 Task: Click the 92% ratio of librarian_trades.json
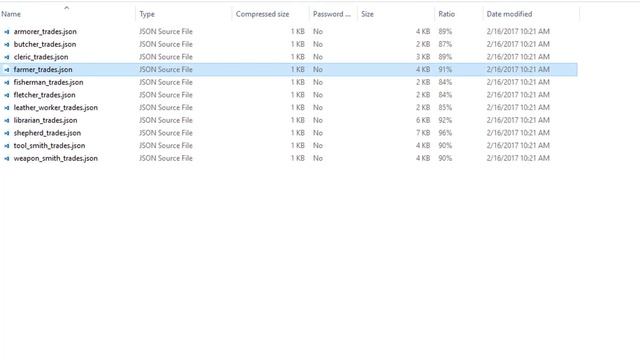(445, 120)
